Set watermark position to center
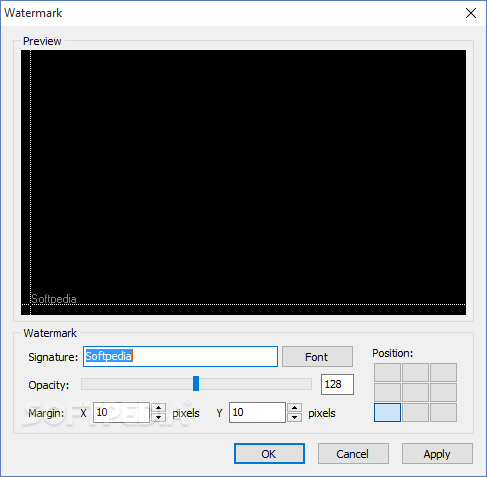Viewport: 487px width, 477px height. pyautogui.click(x=415, y=392)
